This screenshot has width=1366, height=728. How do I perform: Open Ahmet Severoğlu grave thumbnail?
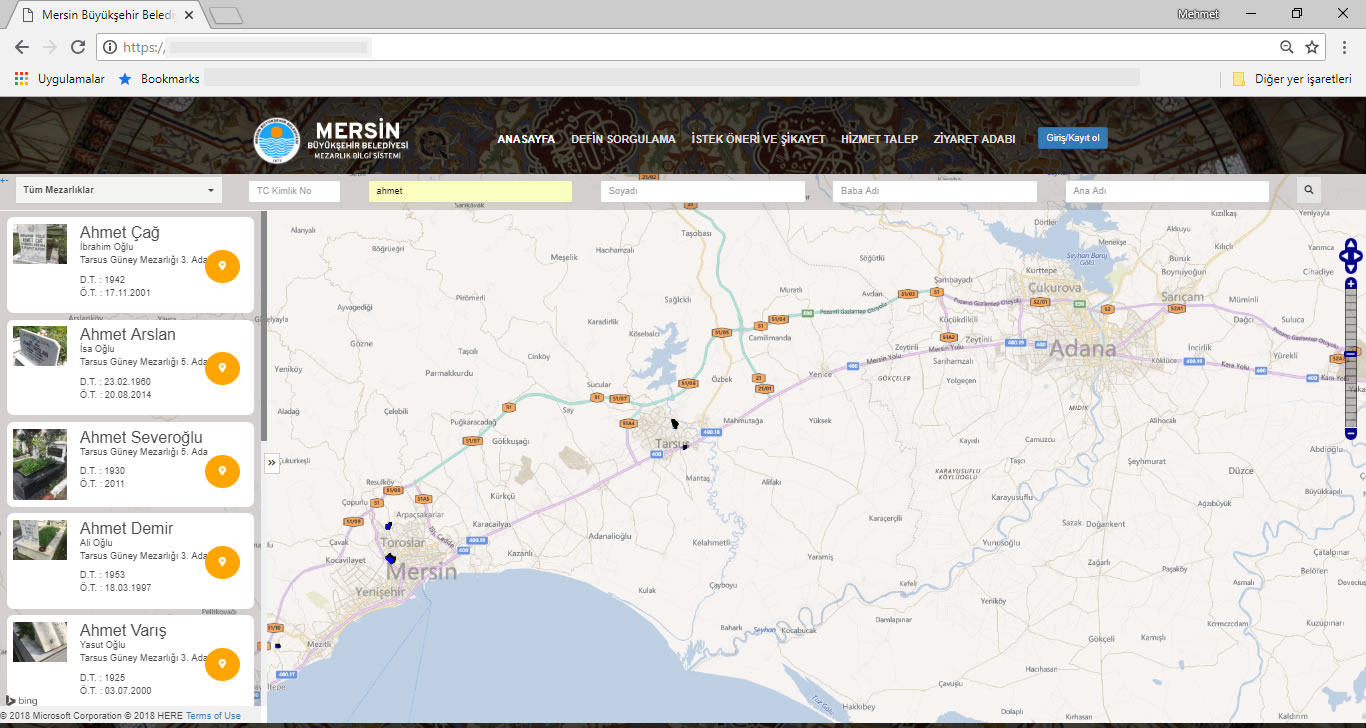point(40,464)
